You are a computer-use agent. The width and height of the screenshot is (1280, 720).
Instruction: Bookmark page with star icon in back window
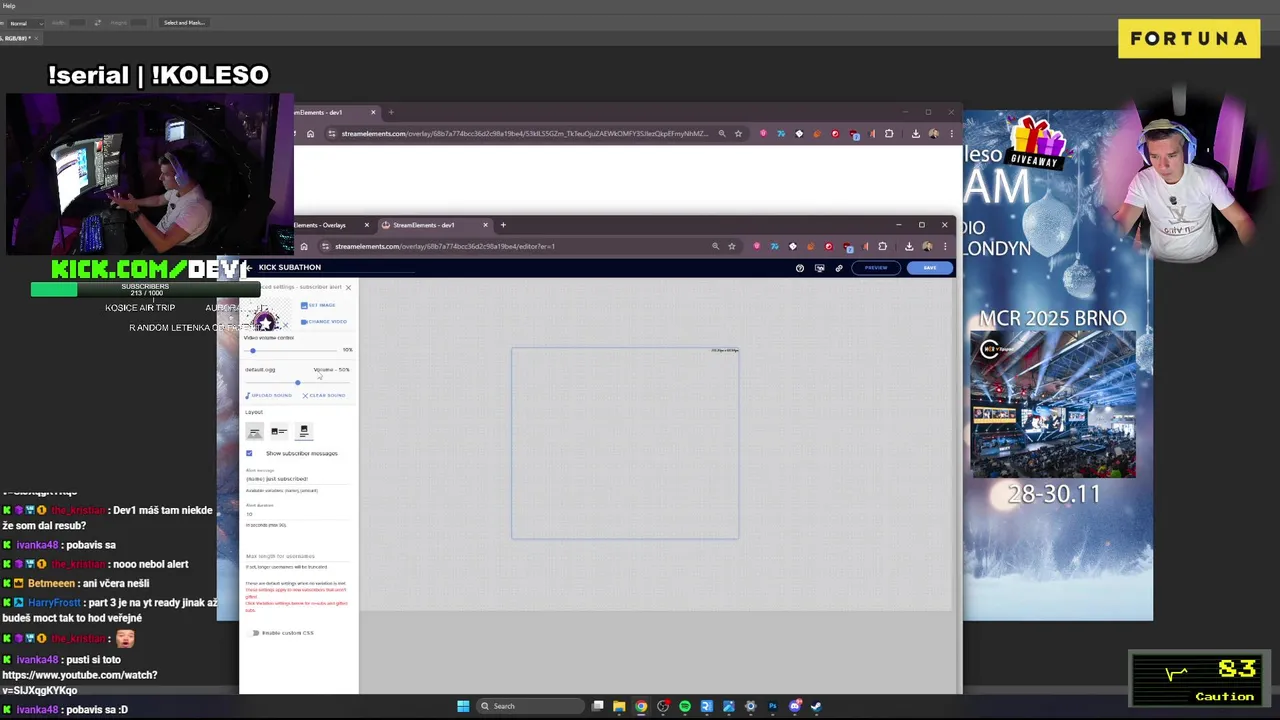[738, 134]
